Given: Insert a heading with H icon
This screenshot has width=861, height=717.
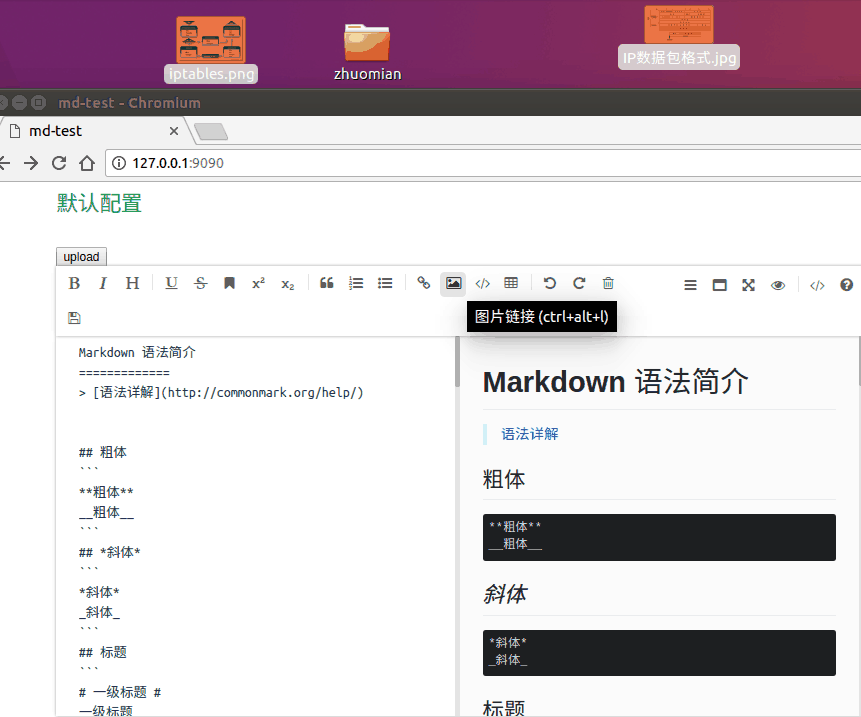Looking at the screenshot, I should (x=132, y=283).
